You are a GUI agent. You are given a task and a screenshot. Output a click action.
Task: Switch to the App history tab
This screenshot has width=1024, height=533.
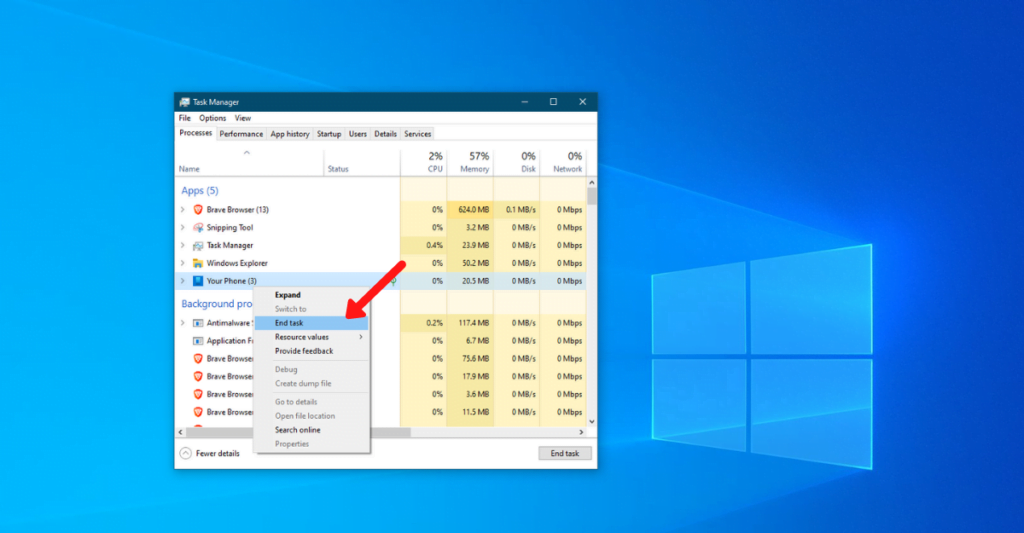pyautogui.click(x=290, y=134)
